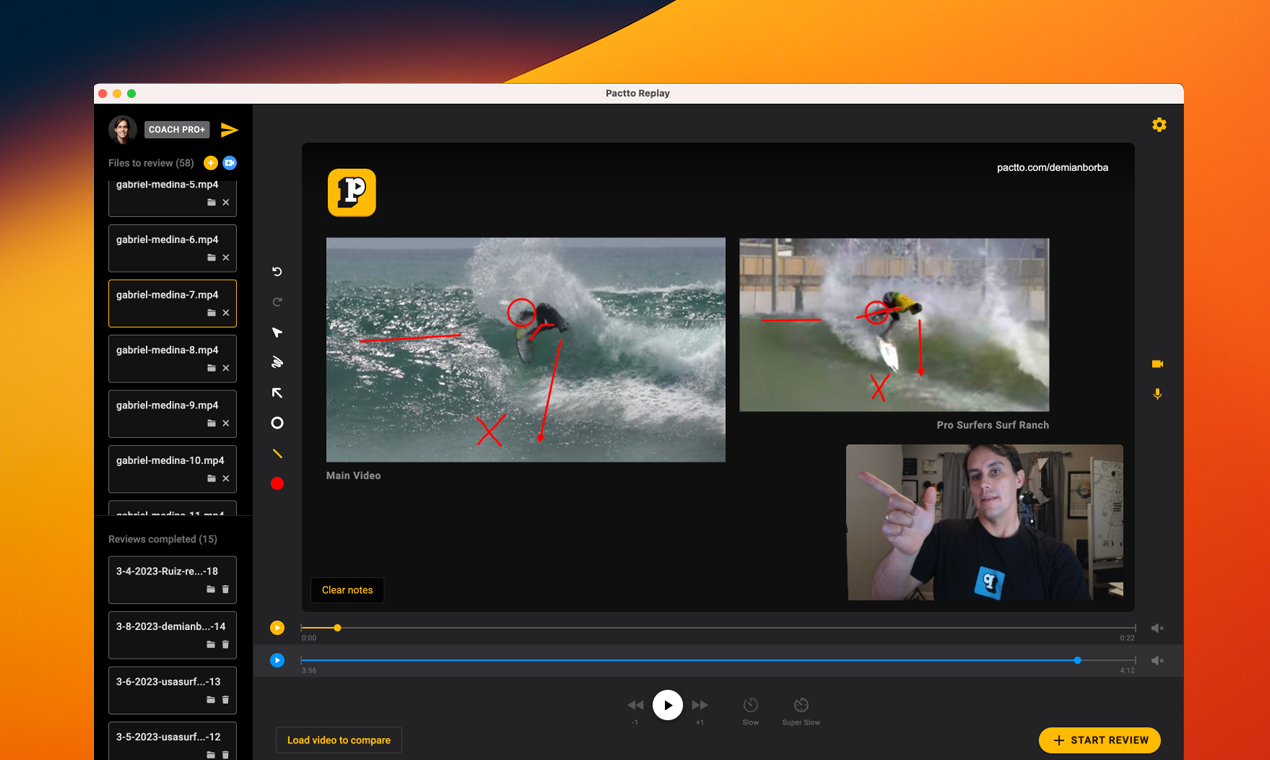Screen dimensions: 1270x760
Task: Play the main video with yellow play button
Action: [x=277, y=628]
